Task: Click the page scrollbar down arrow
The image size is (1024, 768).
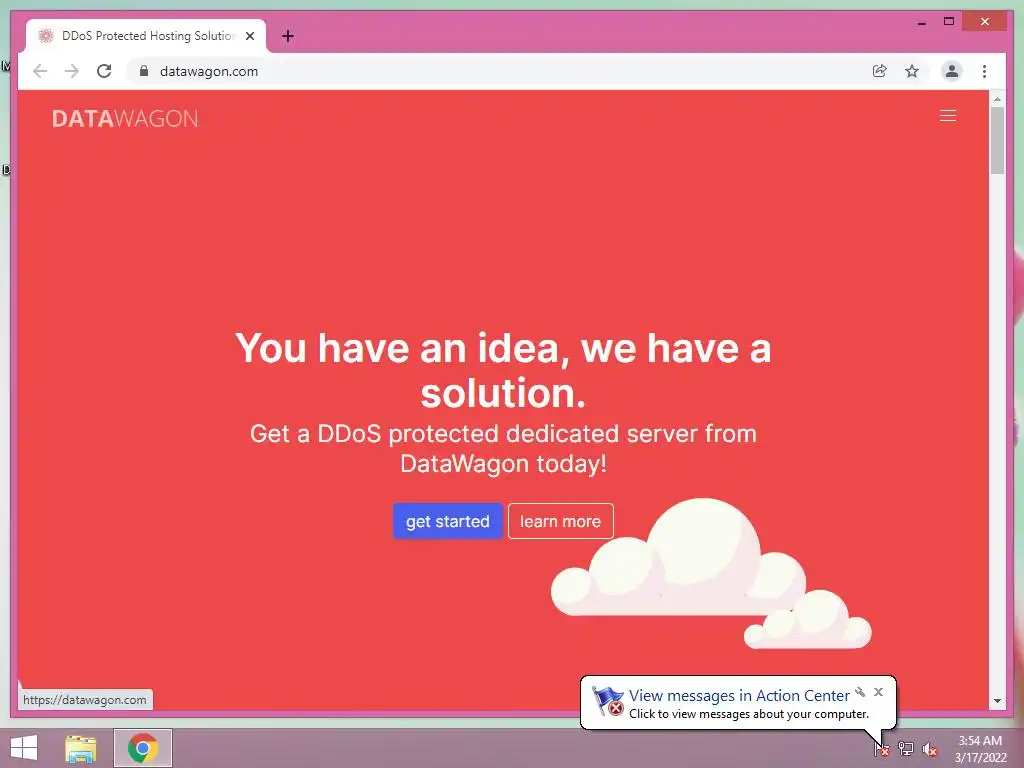Action: [x=997, y=701]
